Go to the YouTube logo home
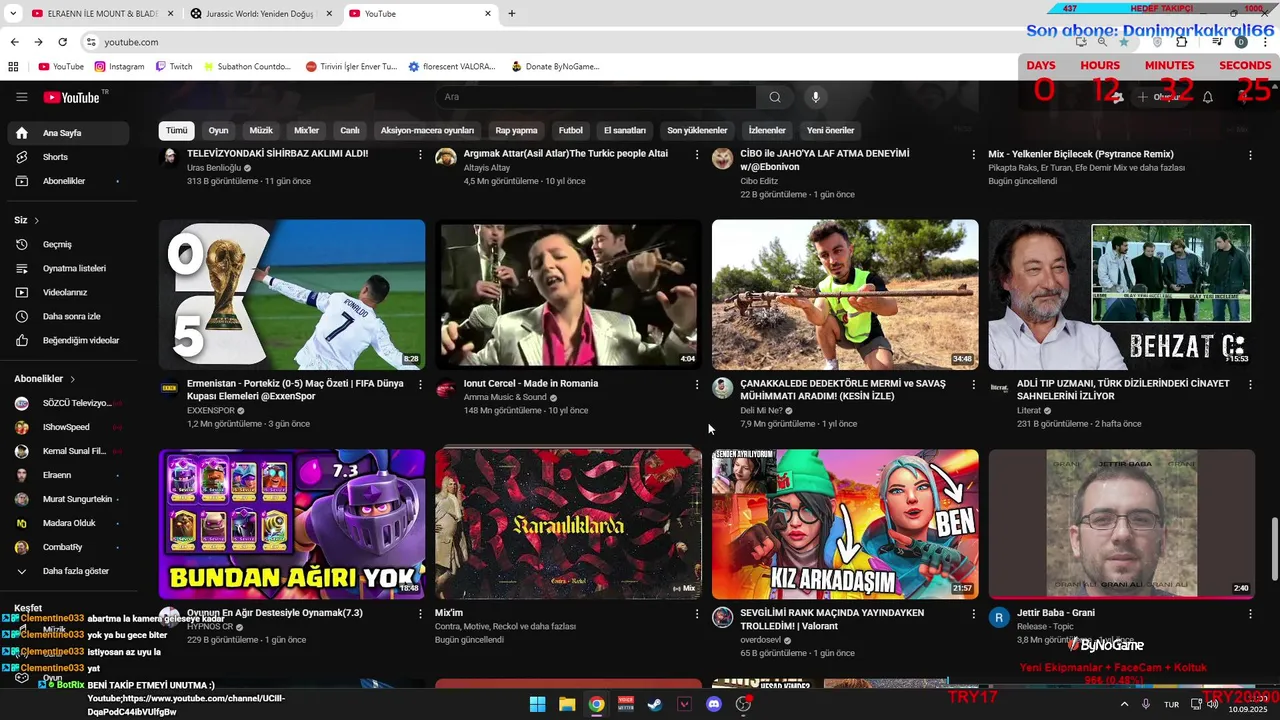1280x720 pixels. (x=73, y=97)
